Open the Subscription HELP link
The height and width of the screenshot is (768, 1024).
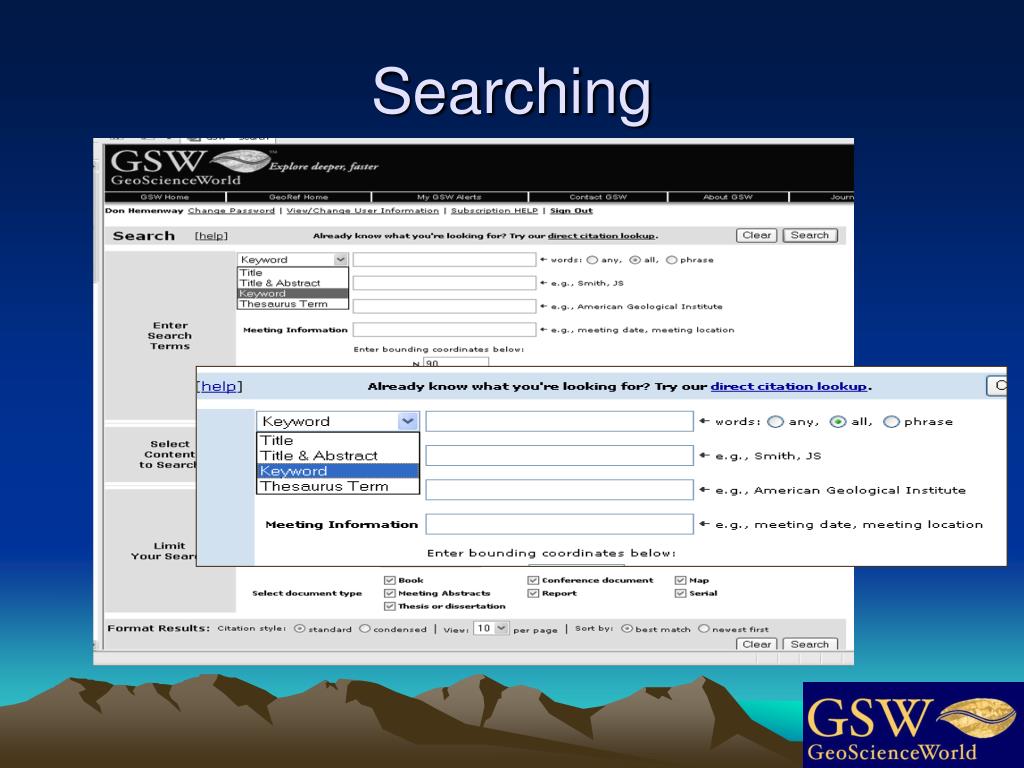point(494,210)
